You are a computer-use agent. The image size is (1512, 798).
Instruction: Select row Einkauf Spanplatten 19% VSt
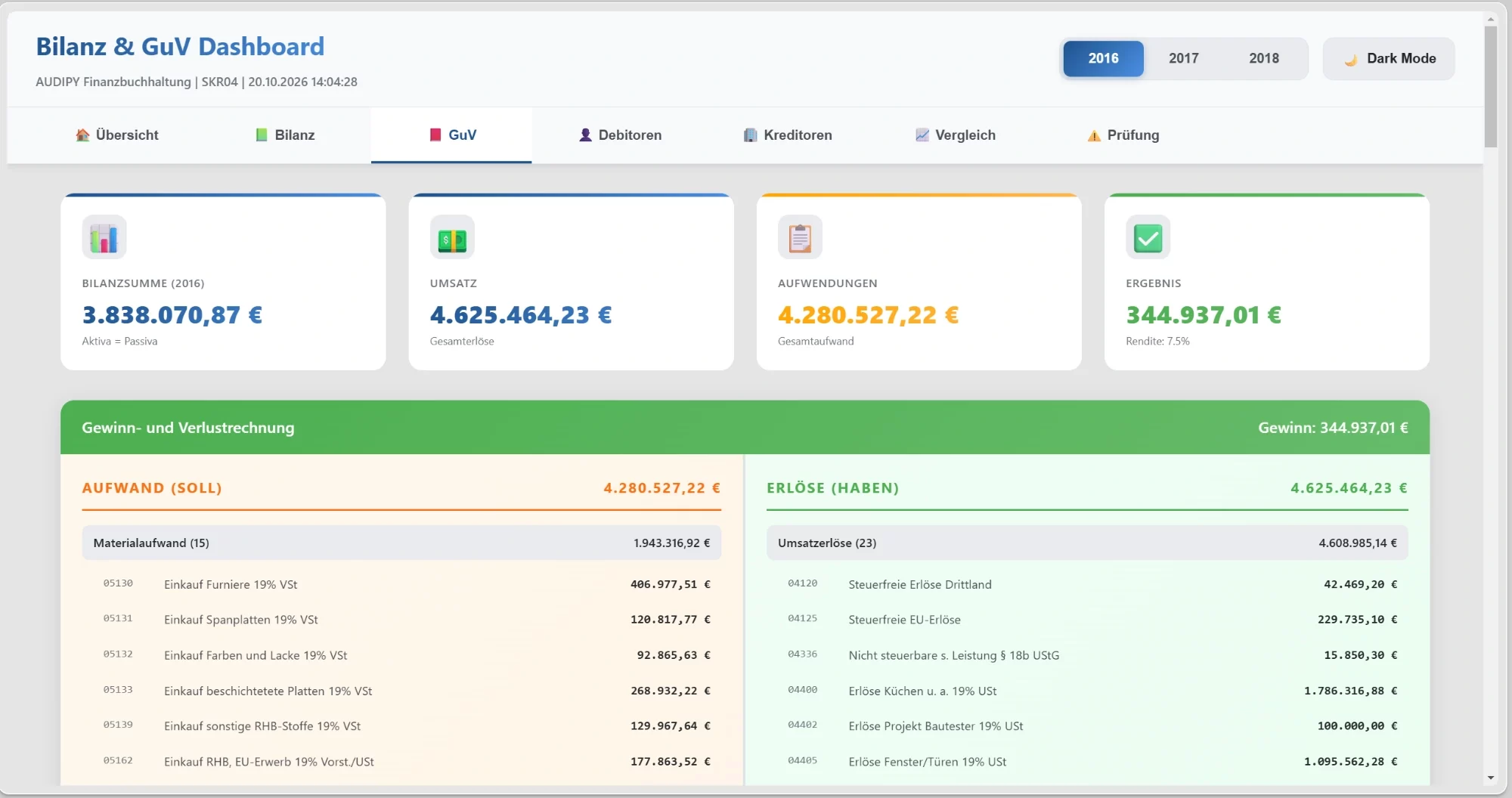401,620
